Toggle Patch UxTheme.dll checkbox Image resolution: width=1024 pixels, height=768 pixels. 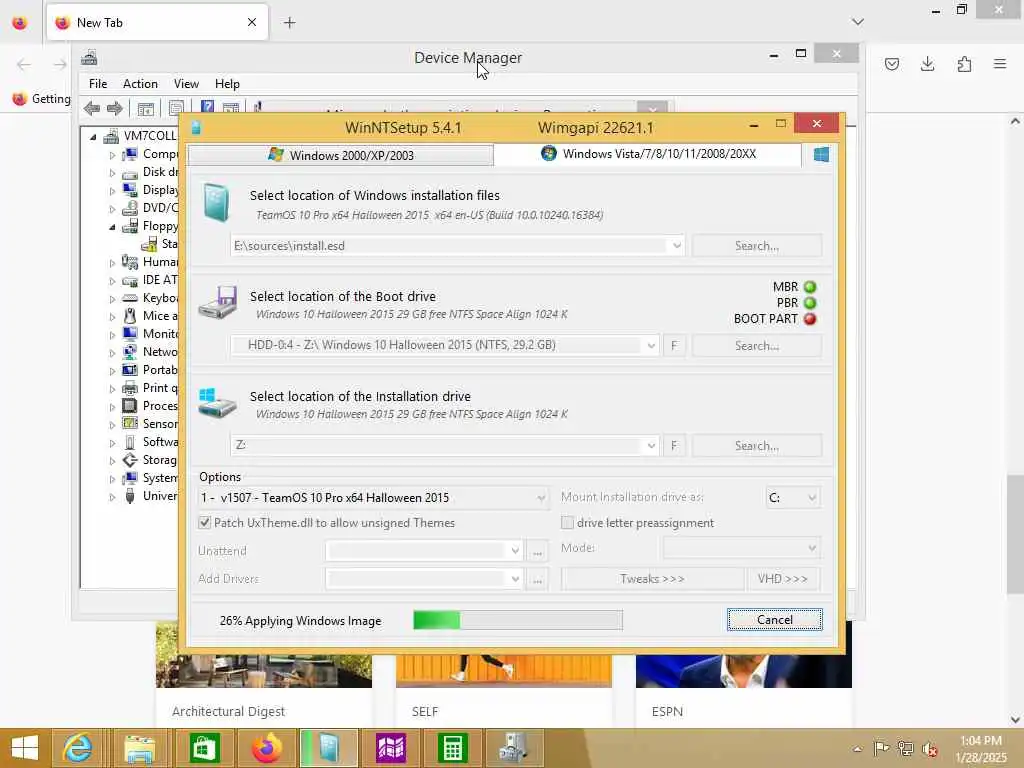[204, 522]
